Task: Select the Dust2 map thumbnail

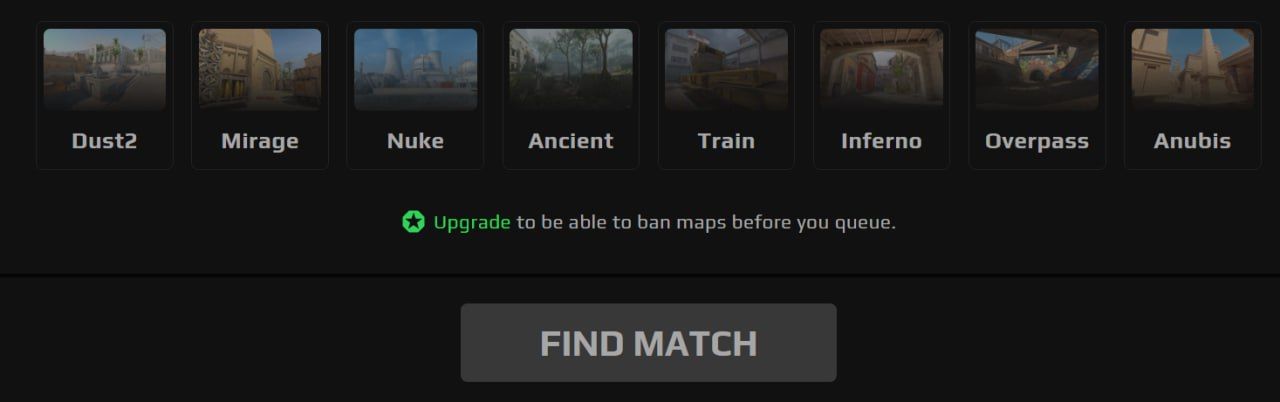Action: click(105, 69)
